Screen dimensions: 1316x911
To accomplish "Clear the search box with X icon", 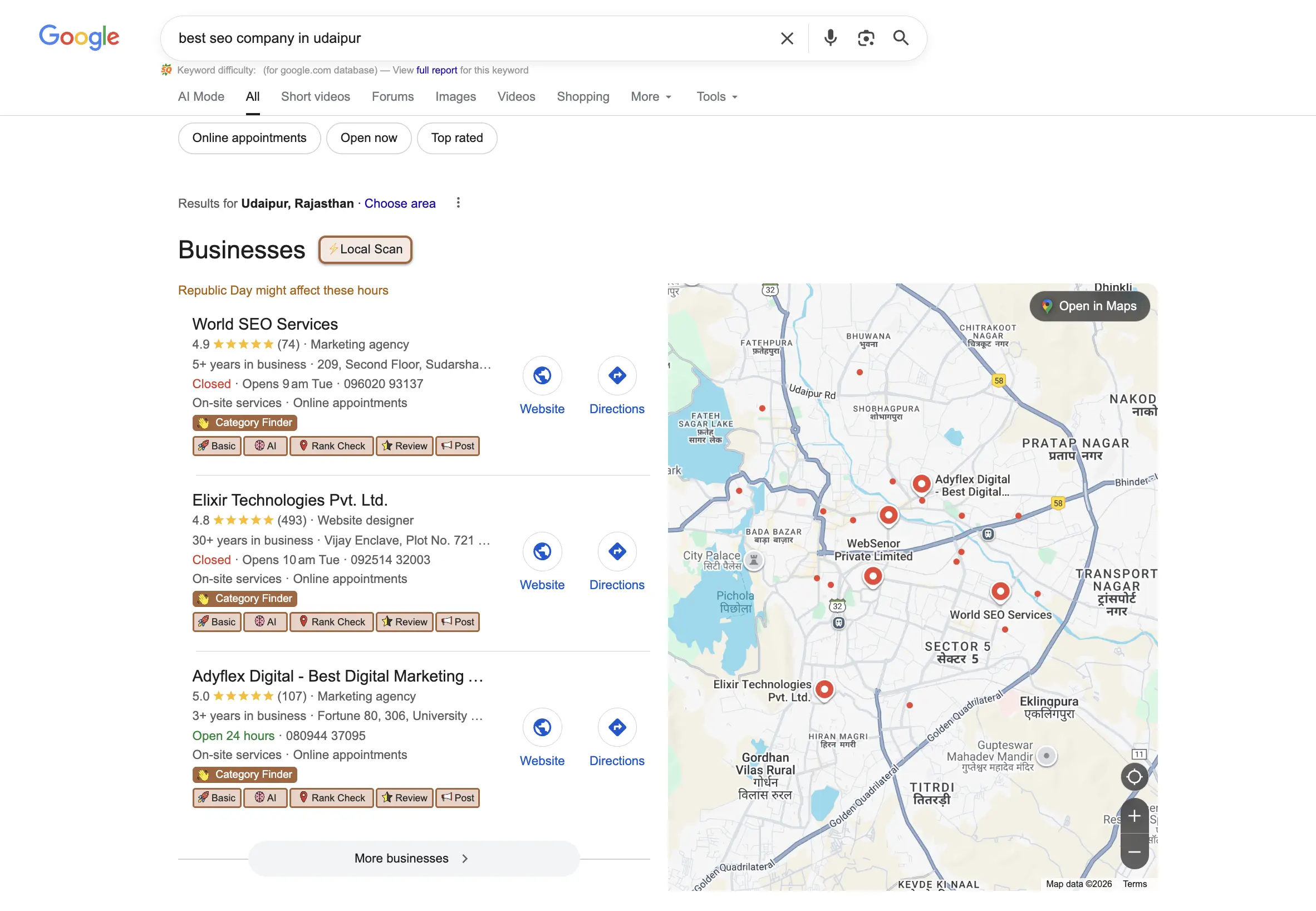I will click(787, 38).
